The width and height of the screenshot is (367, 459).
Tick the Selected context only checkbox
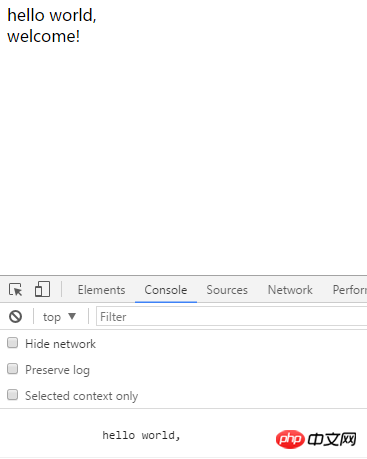click(13, 395)
